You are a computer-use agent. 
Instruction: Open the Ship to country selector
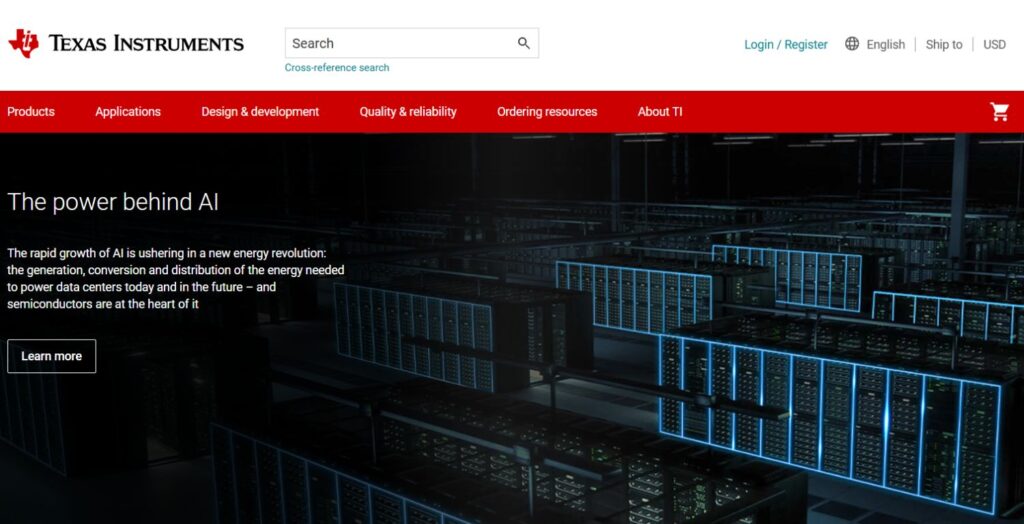coord(943,44)
